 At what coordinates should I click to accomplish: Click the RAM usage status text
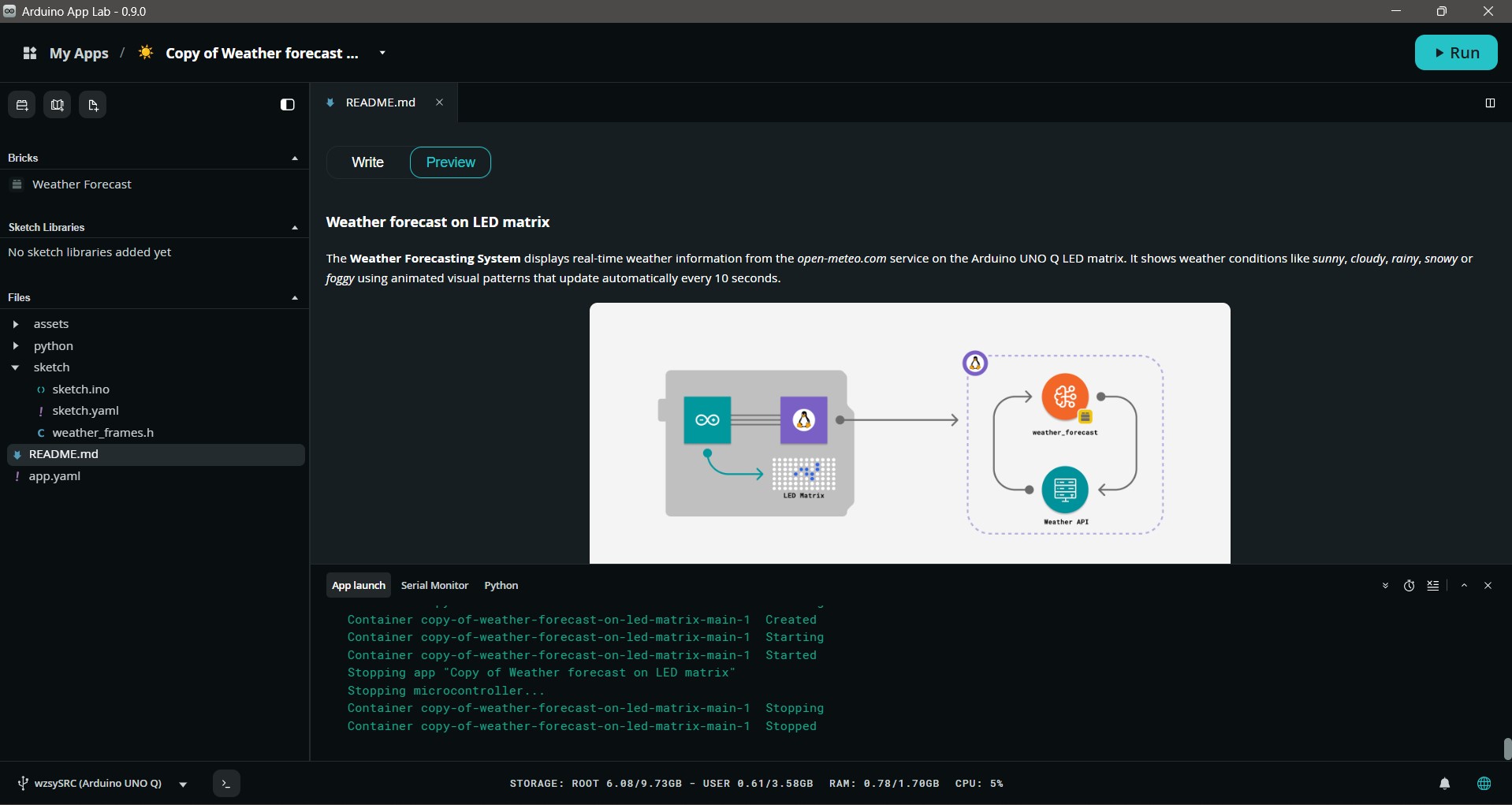[884, 784]
